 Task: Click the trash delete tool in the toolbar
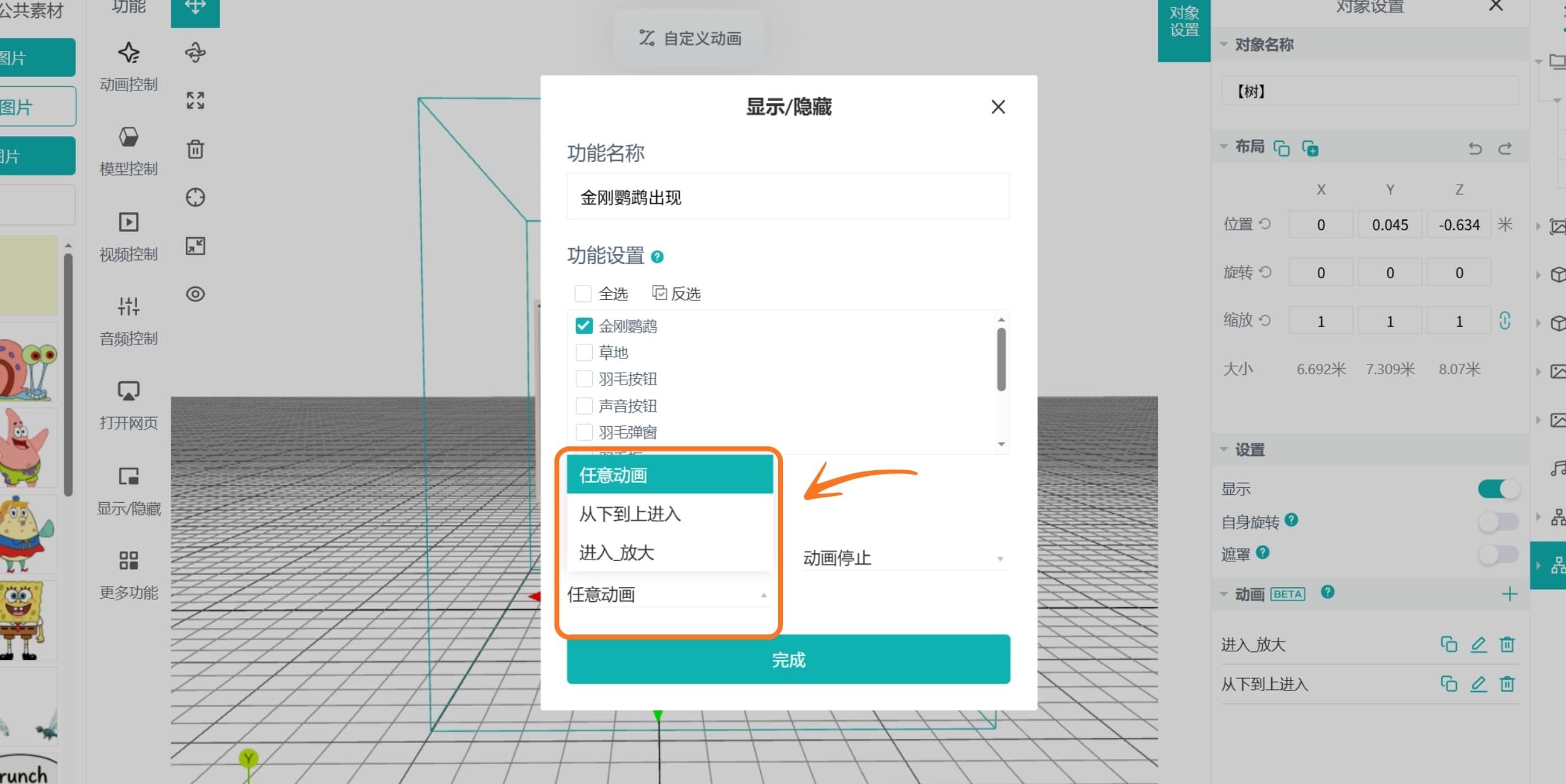[x=195, y=149]
